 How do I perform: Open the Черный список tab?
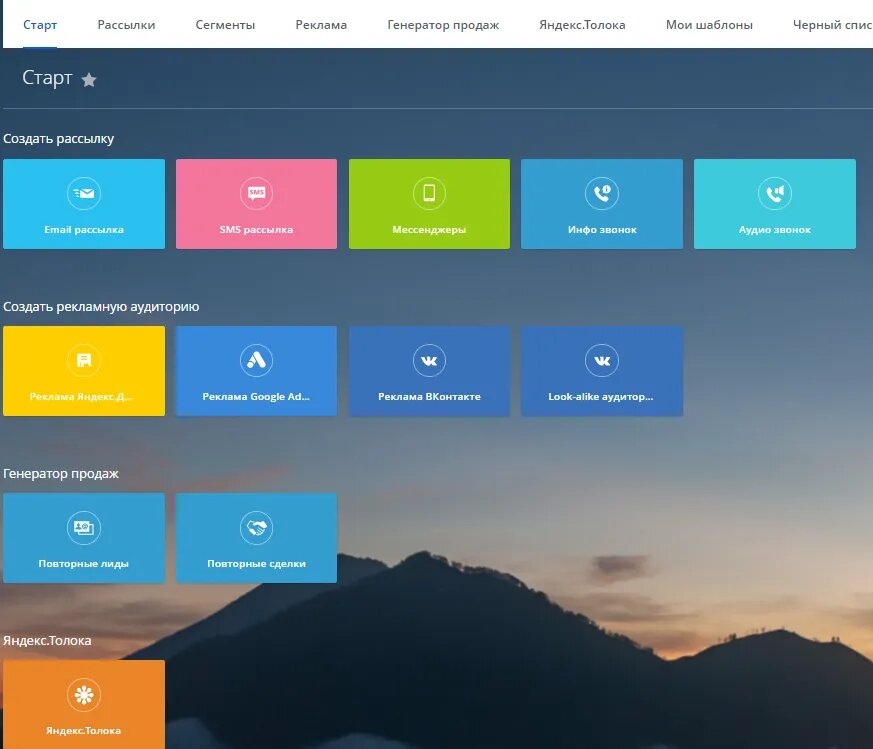(x=832, y=25)
